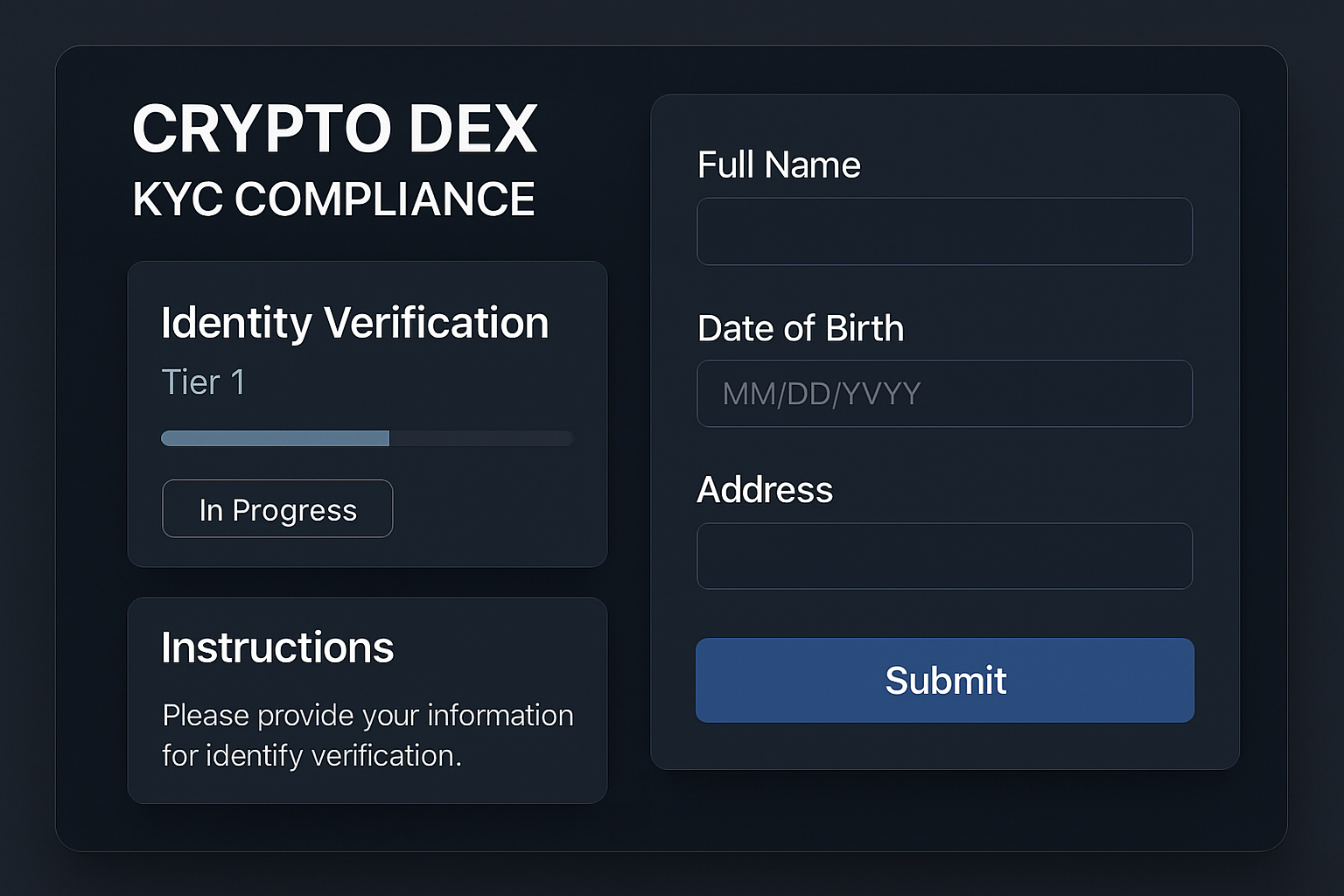The image size is (1344, 896).
Task: Select the Date of Birth field
Action: [944, 394]
